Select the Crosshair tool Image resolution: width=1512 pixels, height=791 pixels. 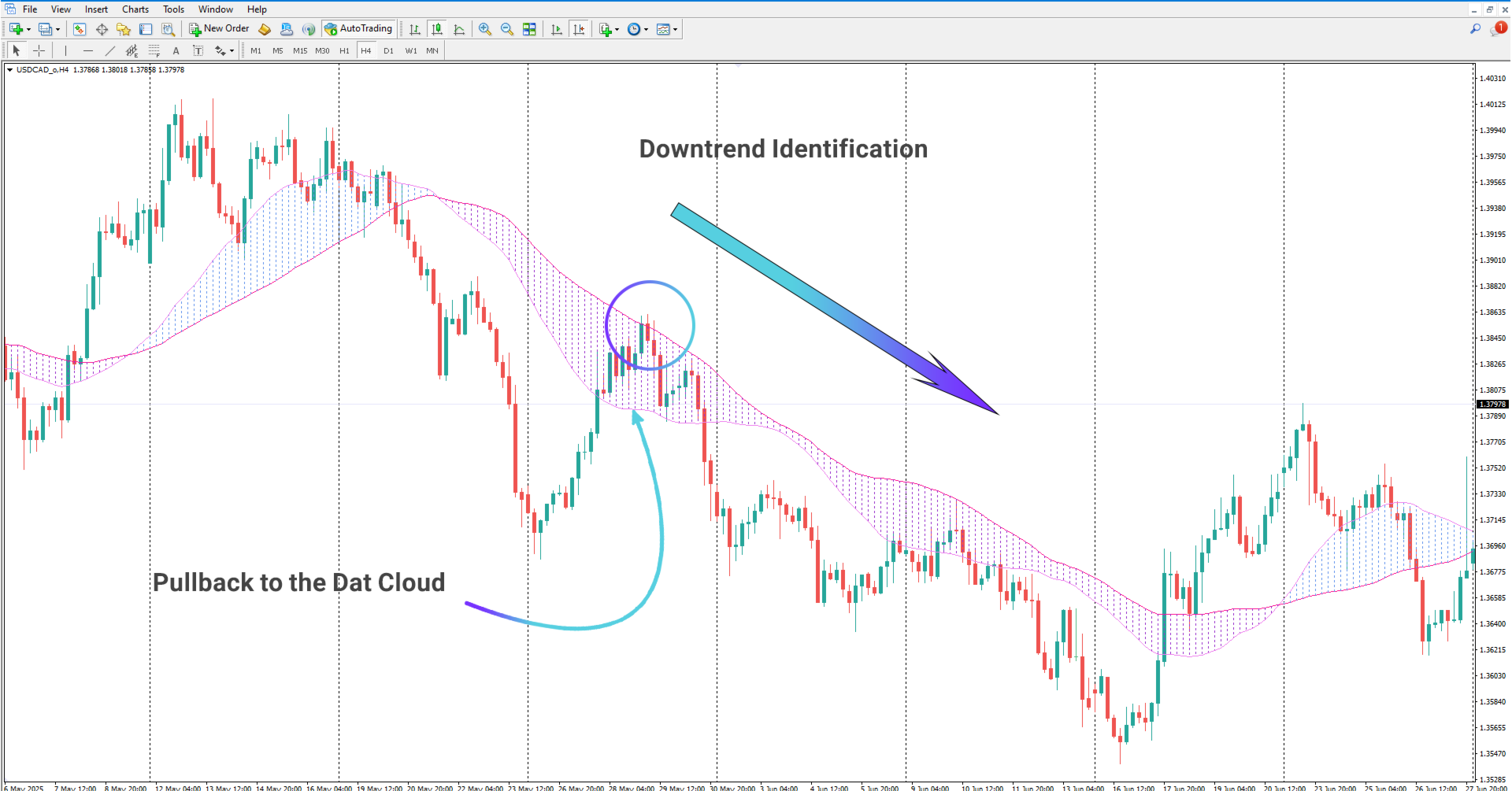click(39, 50)
